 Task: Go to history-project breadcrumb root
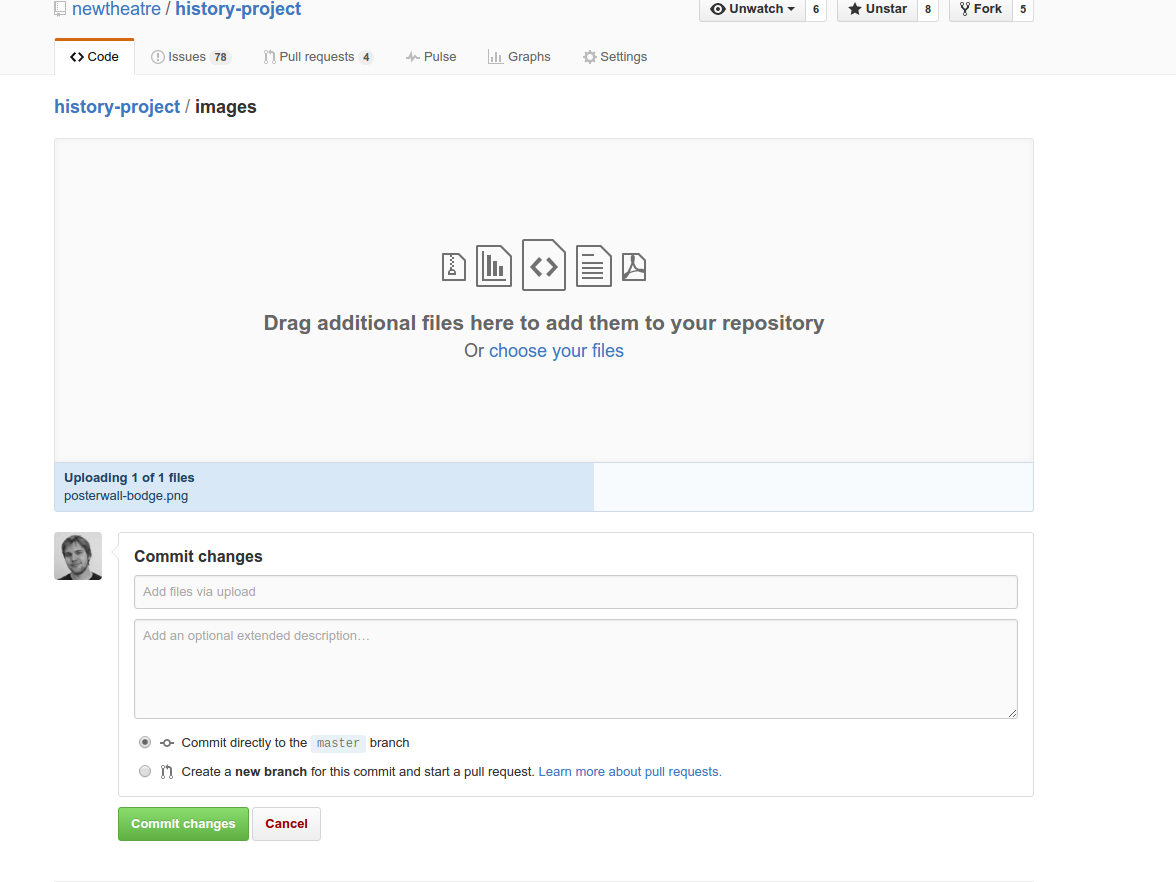(117, 106)
